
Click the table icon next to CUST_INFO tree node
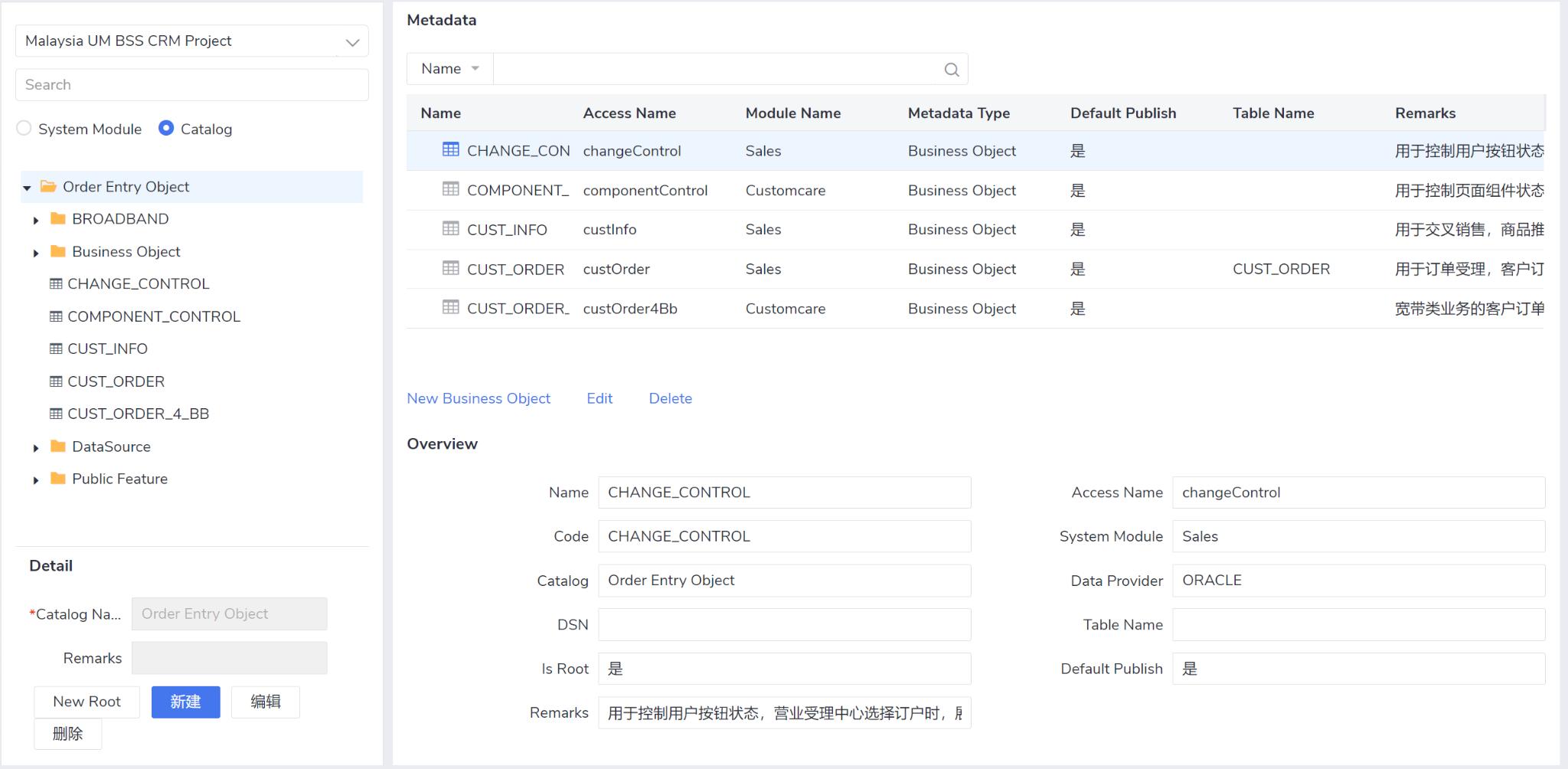56,349
